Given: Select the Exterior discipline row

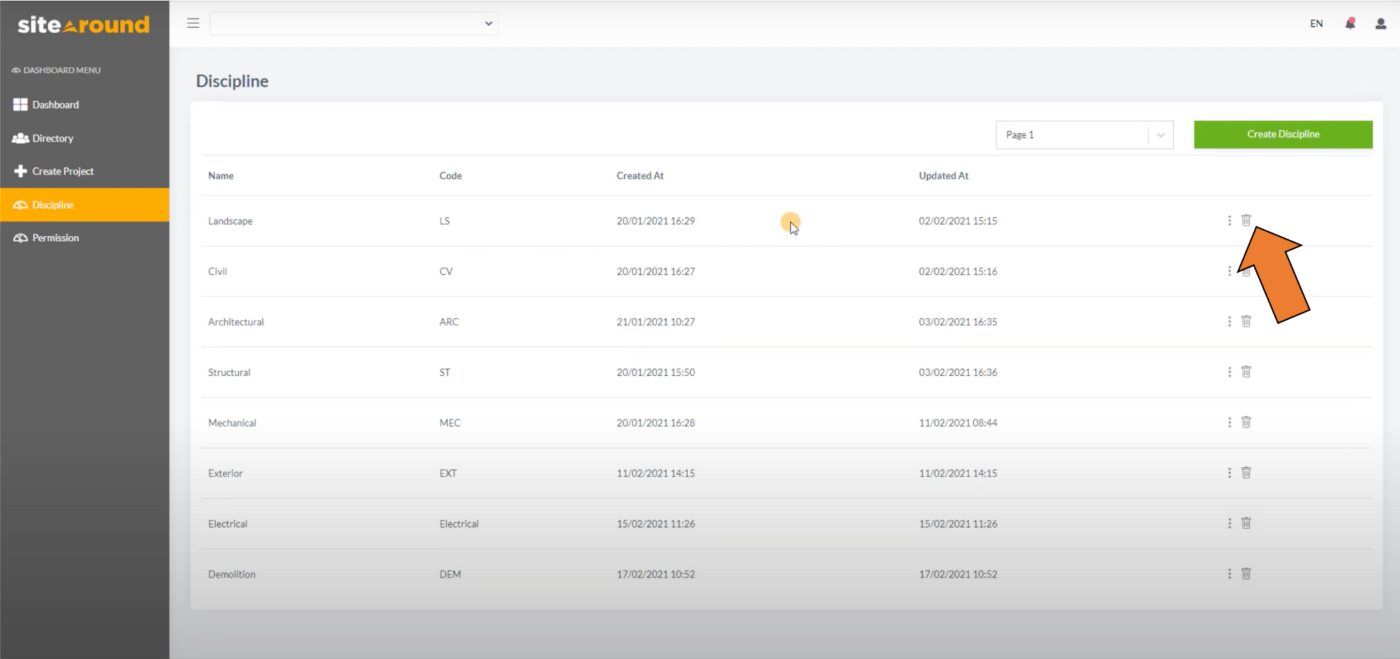Looking at the screenshot, I should pos(224,472).
